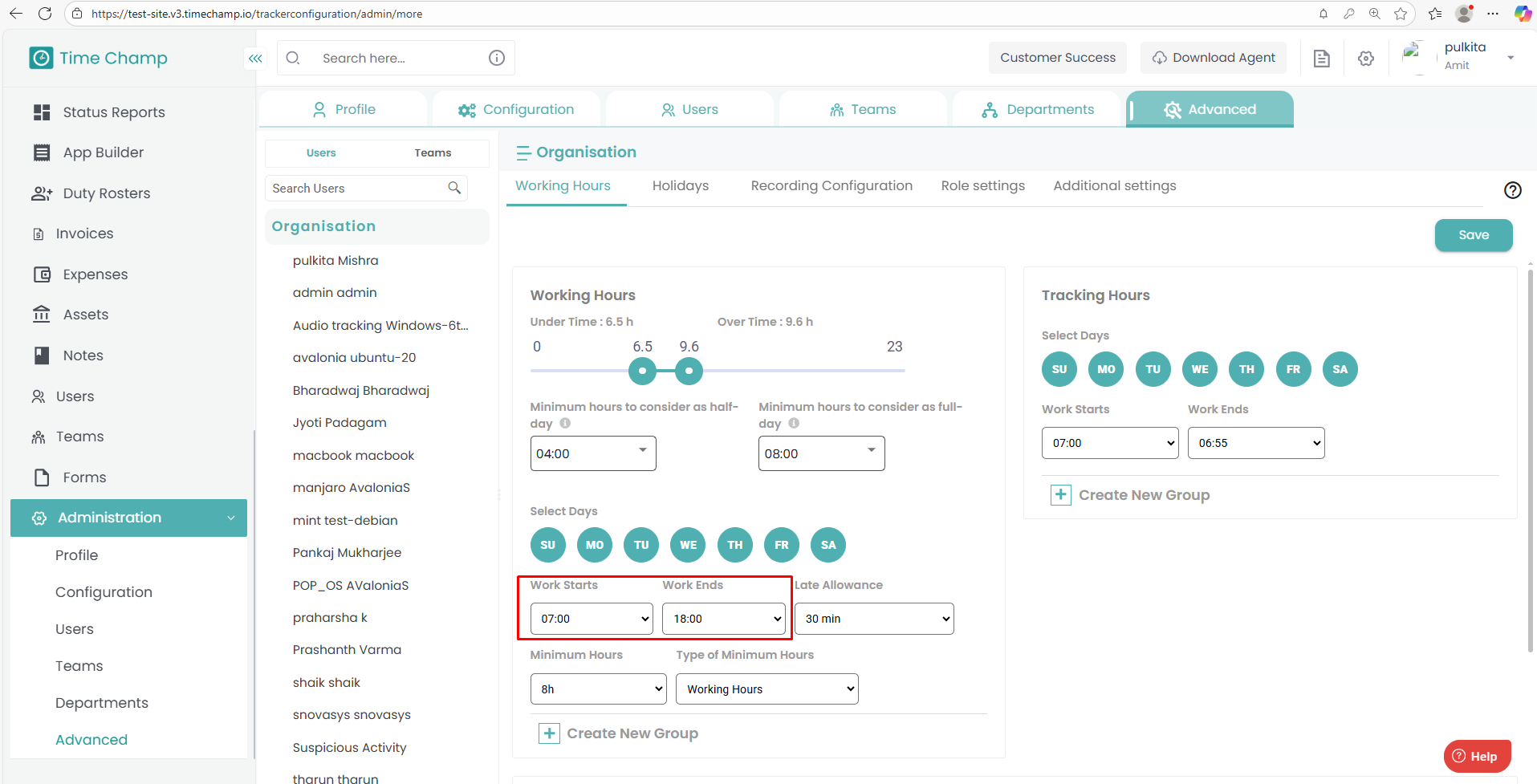Toggle FR in Working Hours days
The image size is (1537, 784).
pos(781,545)
